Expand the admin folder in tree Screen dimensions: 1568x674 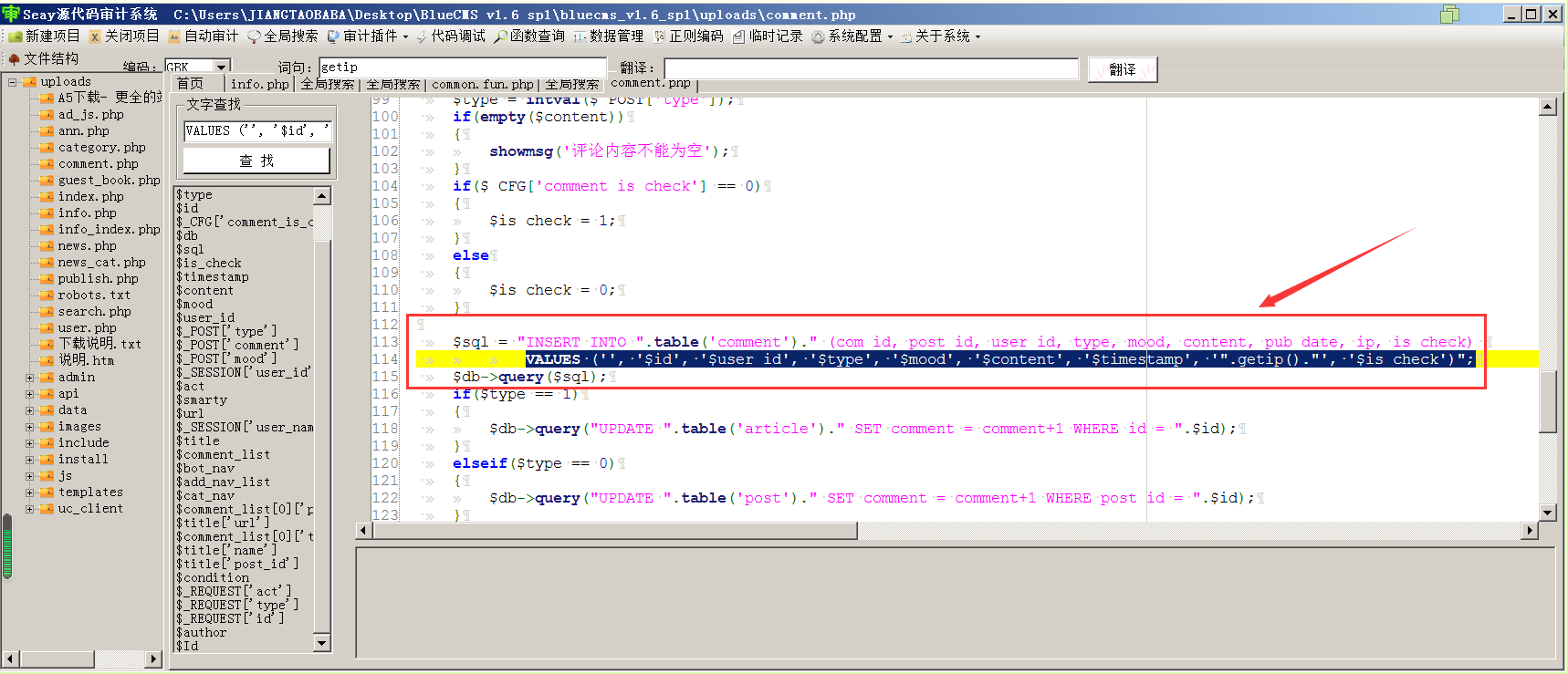point(29,378)
